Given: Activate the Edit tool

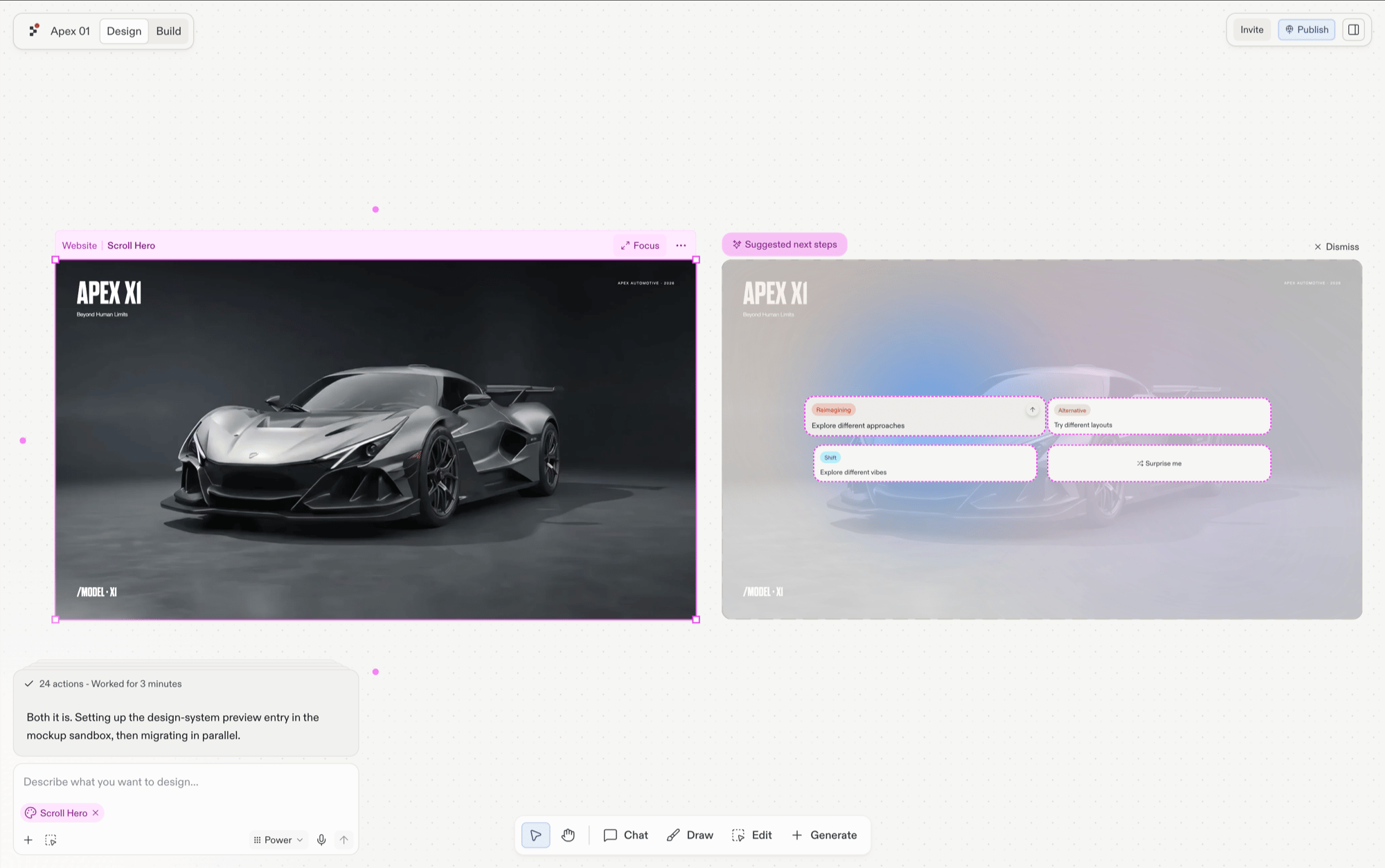Looking at the screenshot, I should point(752,835).
